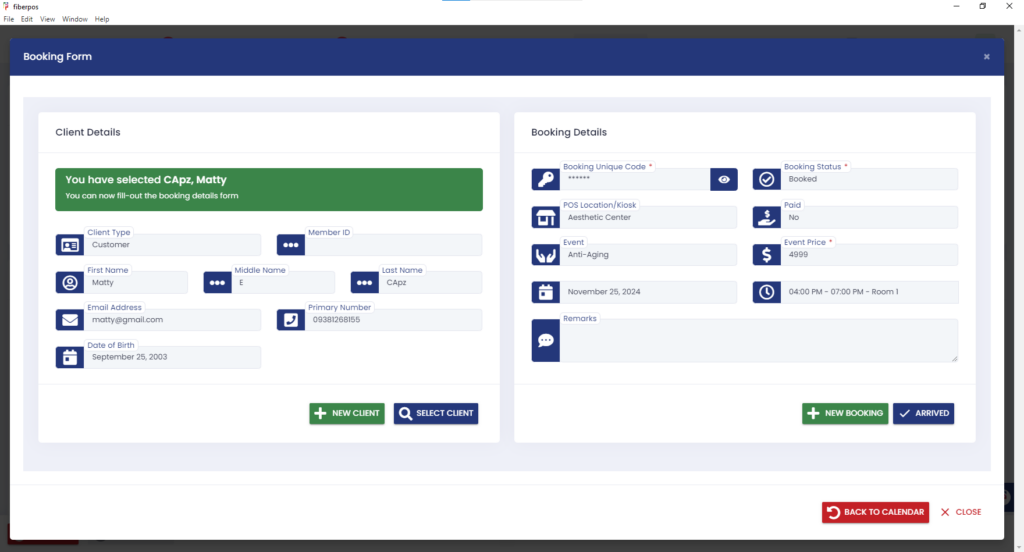Click the New Client button
The width and height of the screenshot is (1024, 552).
tap(347, 414)
